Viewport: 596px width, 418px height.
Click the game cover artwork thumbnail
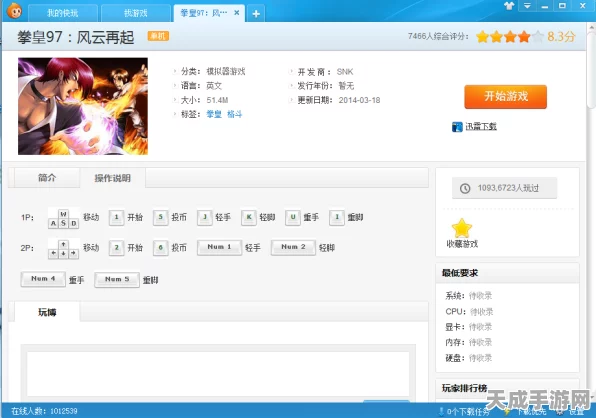point(83,106)
